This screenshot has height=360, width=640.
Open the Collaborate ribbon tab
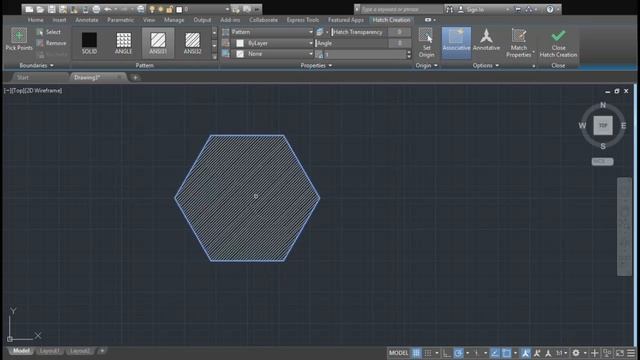263,20
